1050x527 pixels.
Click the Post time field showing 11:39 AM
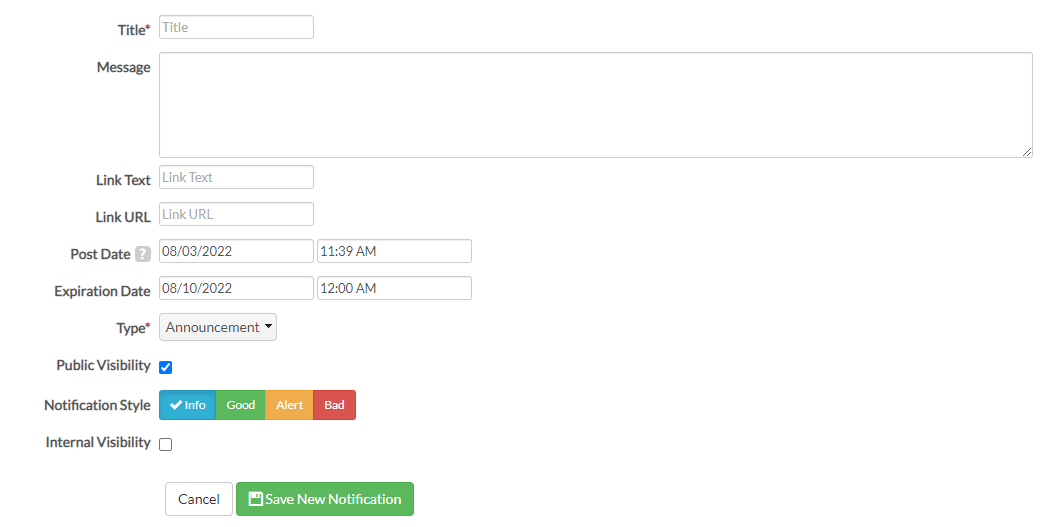point(394,251)
